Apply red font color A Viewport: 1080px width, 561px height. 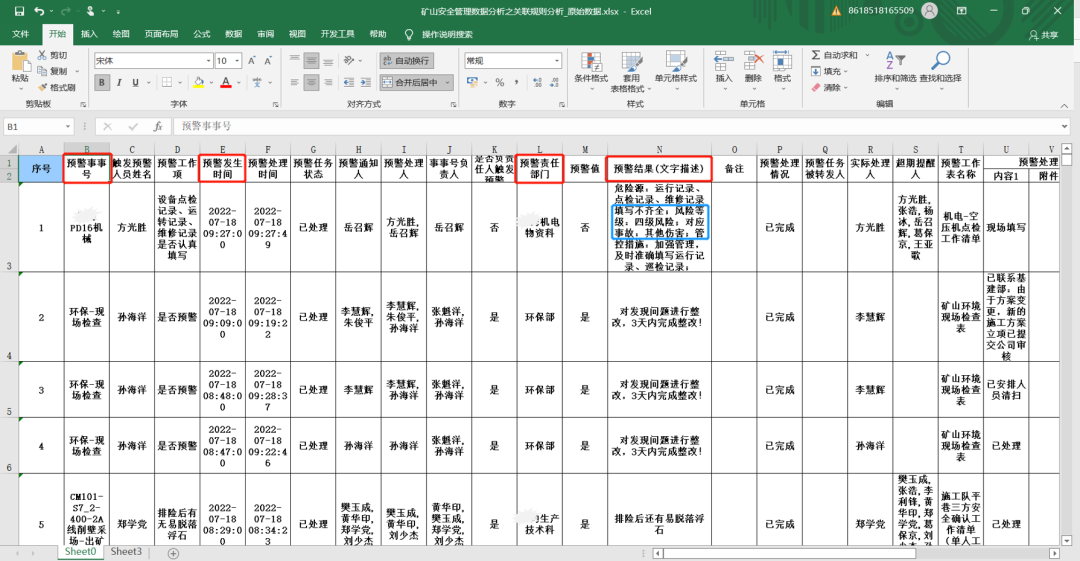click(226, 83)
